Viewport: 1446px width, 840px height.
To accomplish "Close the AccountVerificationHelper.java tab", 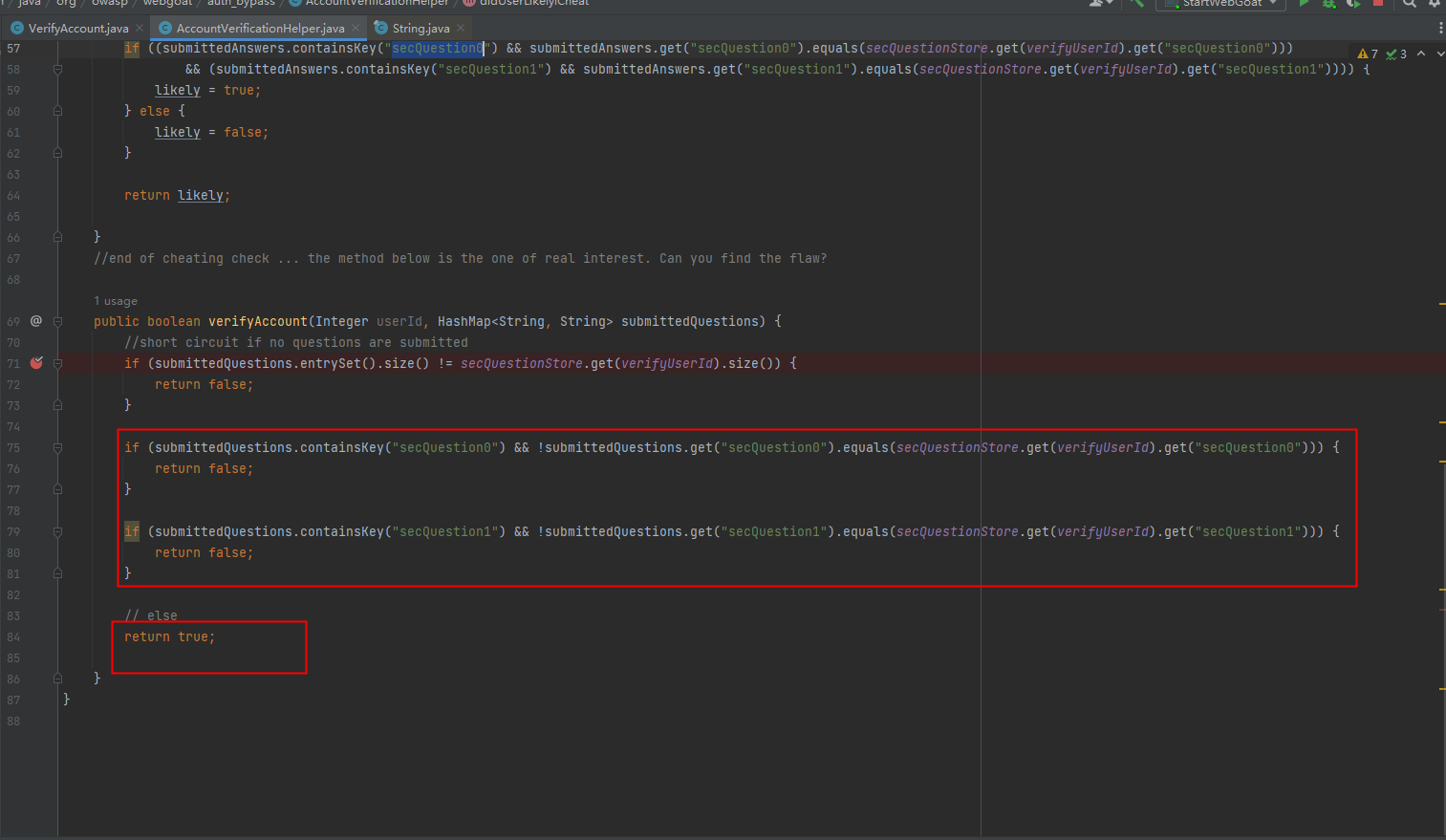I will 356,28.
